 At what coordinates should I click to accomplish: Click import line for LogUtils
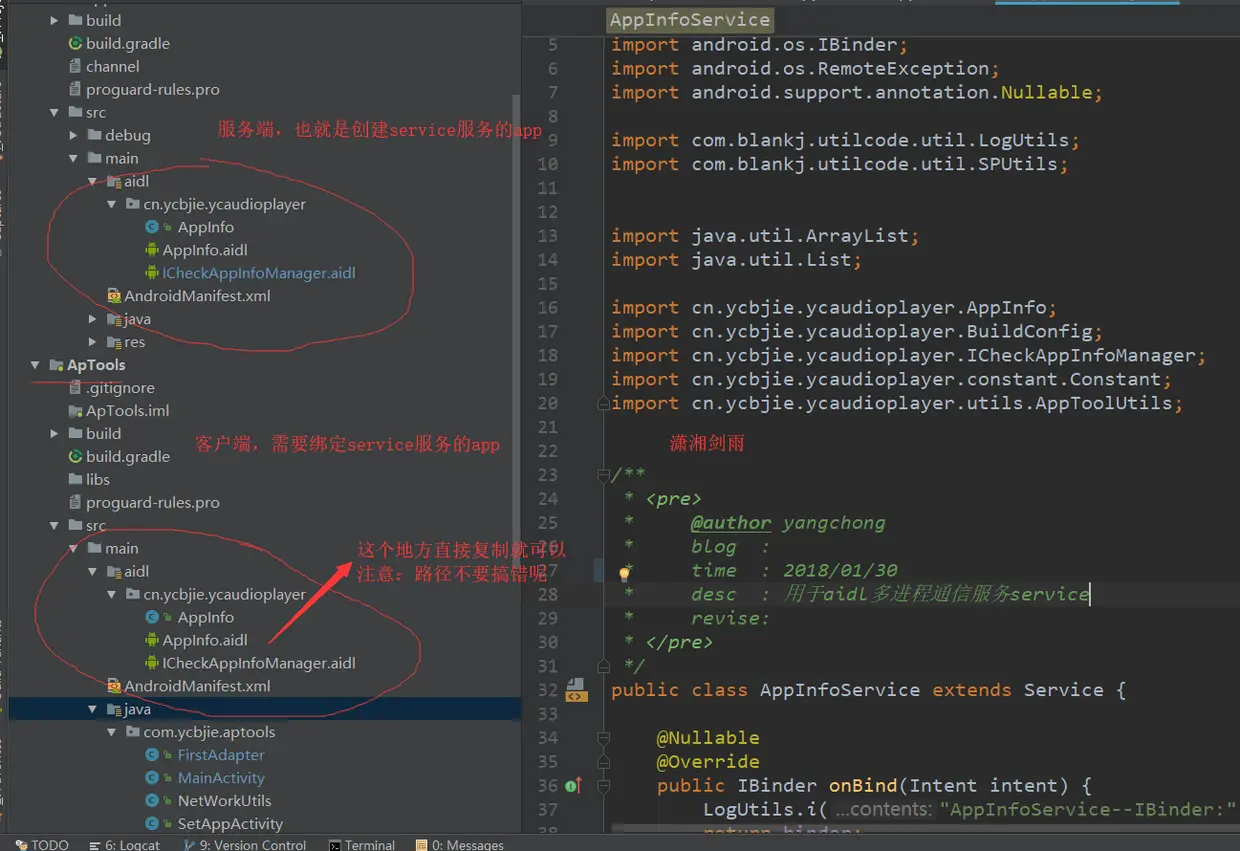coord(846,140)
